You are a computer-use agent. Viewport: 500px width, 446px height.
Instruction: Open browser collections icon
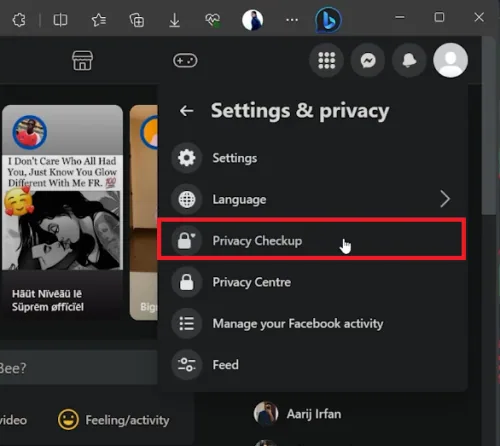137,20
